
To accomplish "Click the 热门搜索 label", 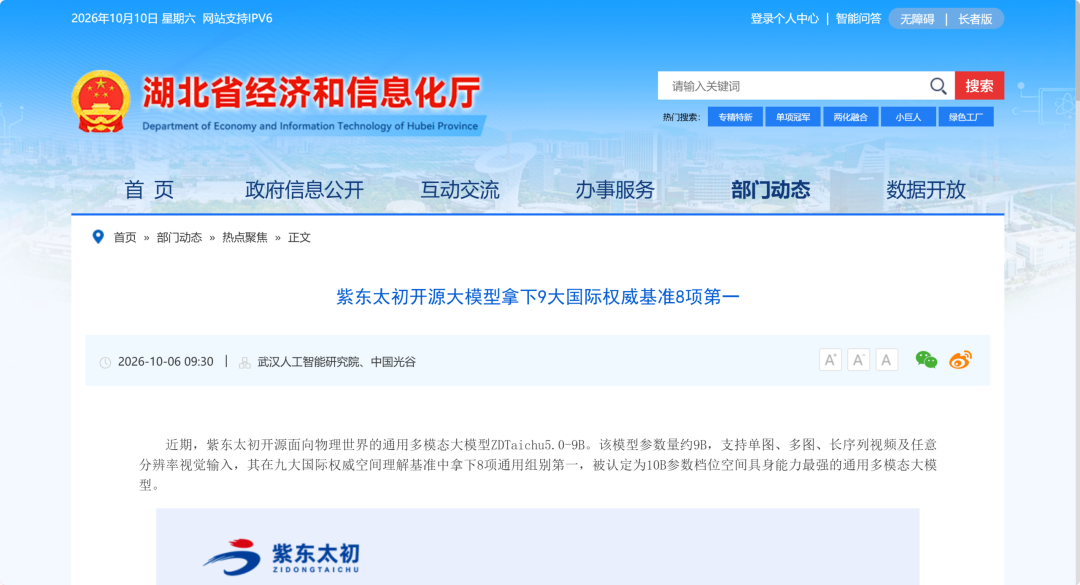I will pos(681,117).
